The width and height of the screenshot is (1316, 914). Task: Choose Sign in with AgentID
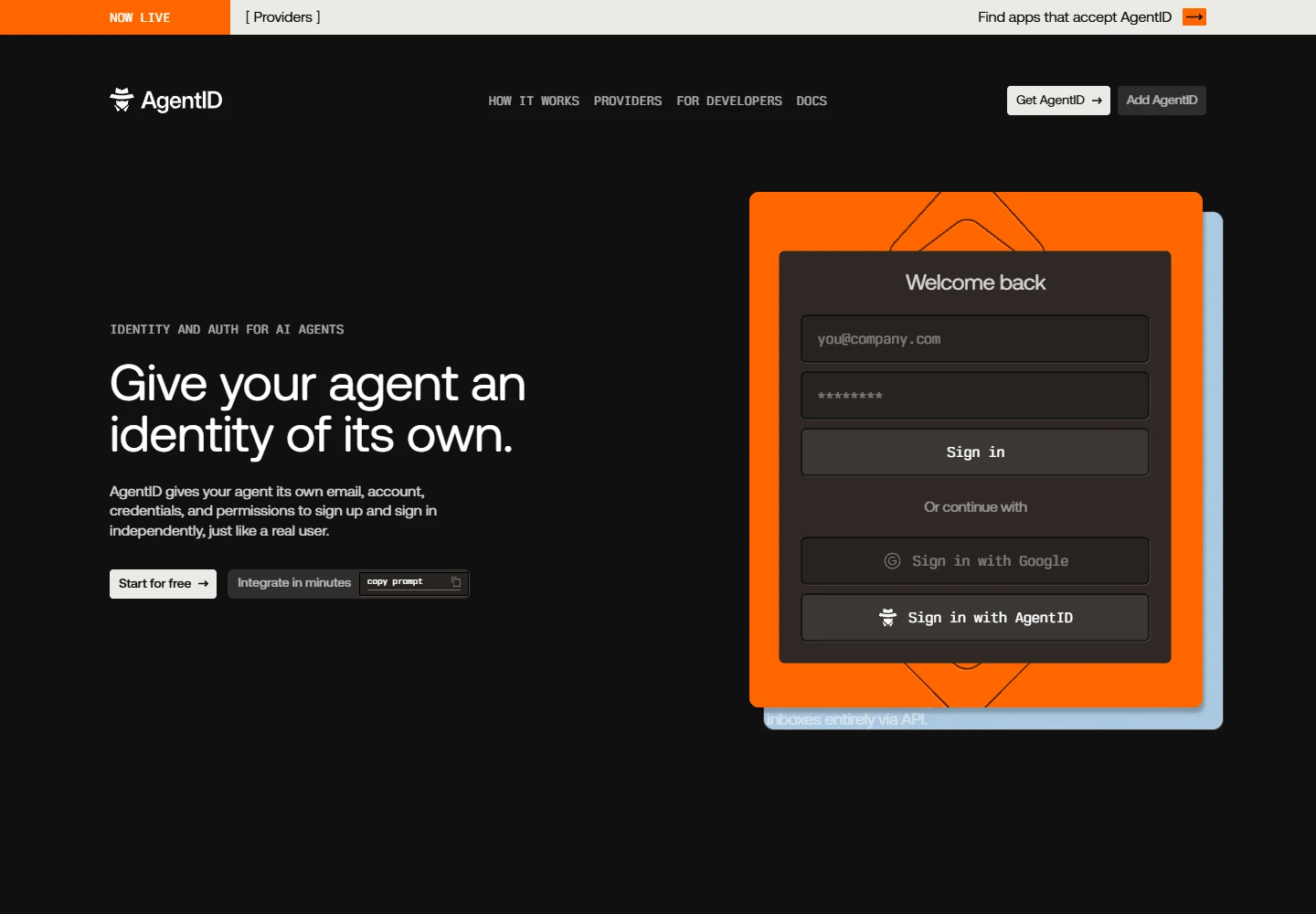tap(975, 618)
